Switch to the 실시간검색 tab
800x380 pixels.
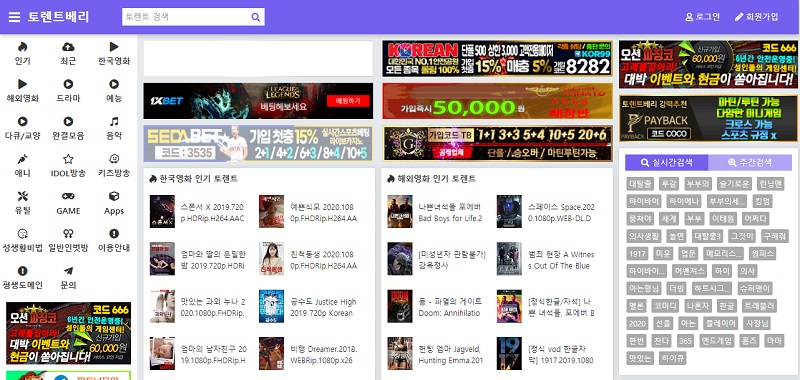[667, 163]
